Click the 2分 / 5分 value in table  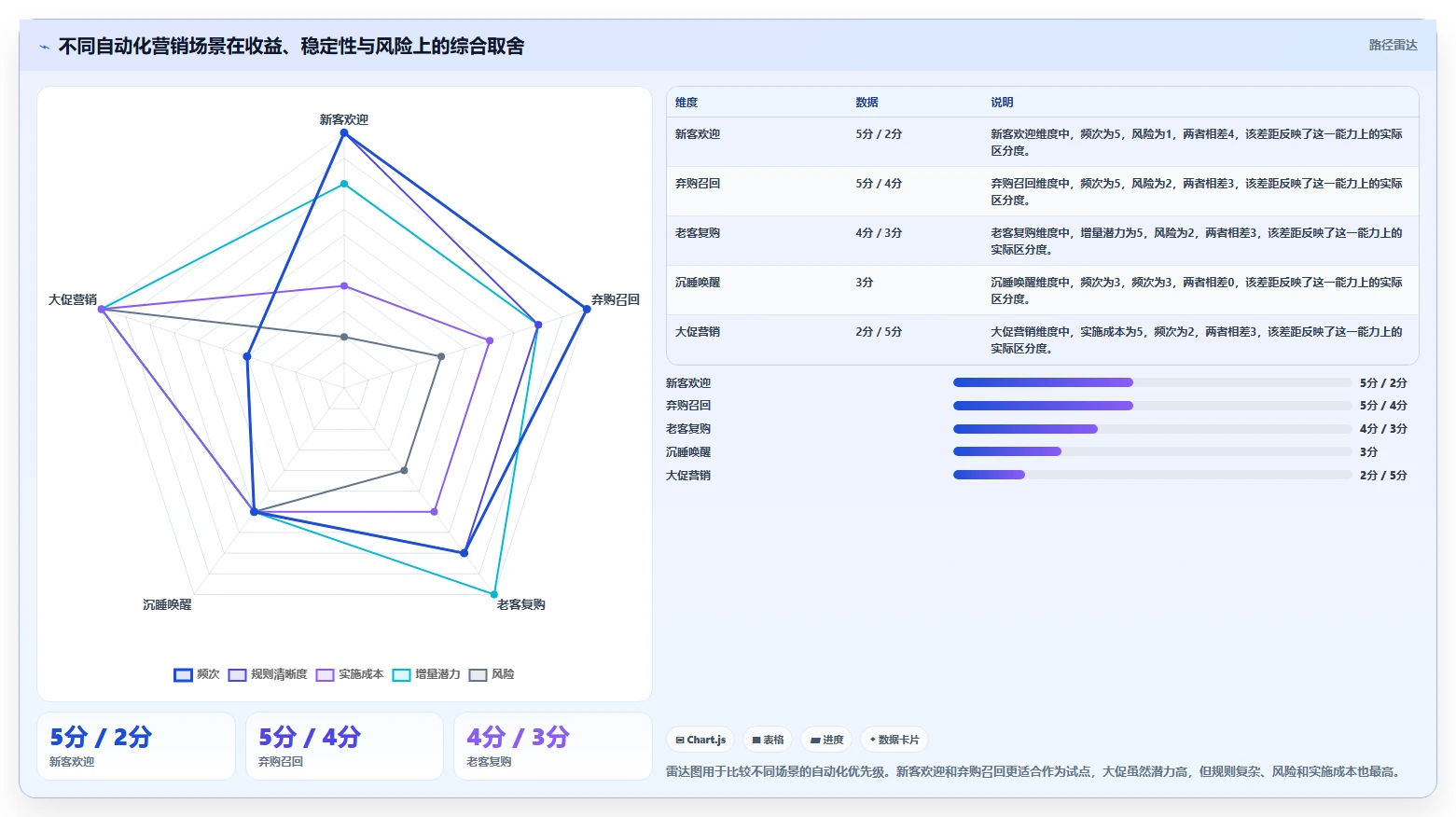click(x=879, y=332)
